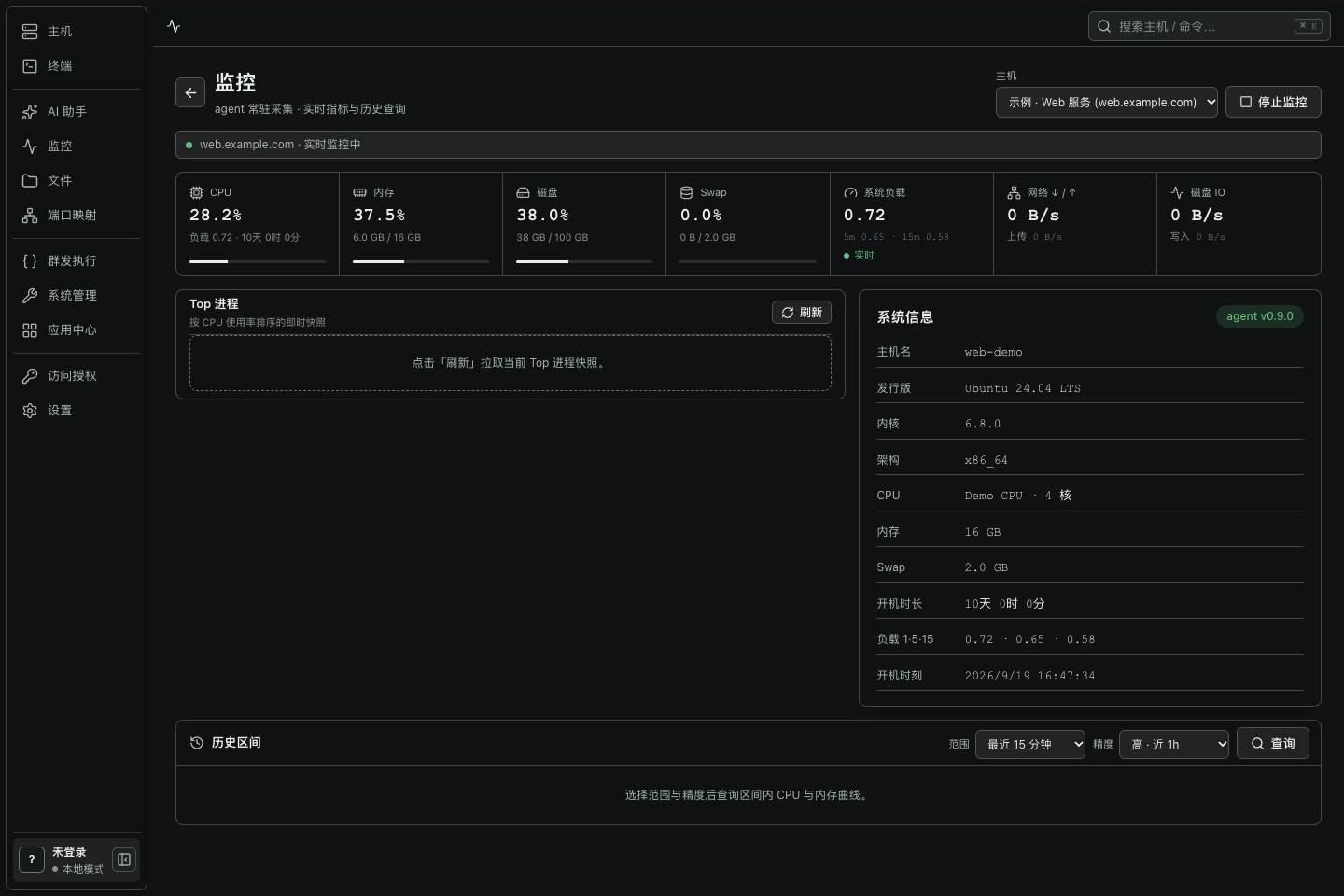Open 访问授权 in the sidebar
Screen dimensions: 1344x896
(x=77, y=376)
